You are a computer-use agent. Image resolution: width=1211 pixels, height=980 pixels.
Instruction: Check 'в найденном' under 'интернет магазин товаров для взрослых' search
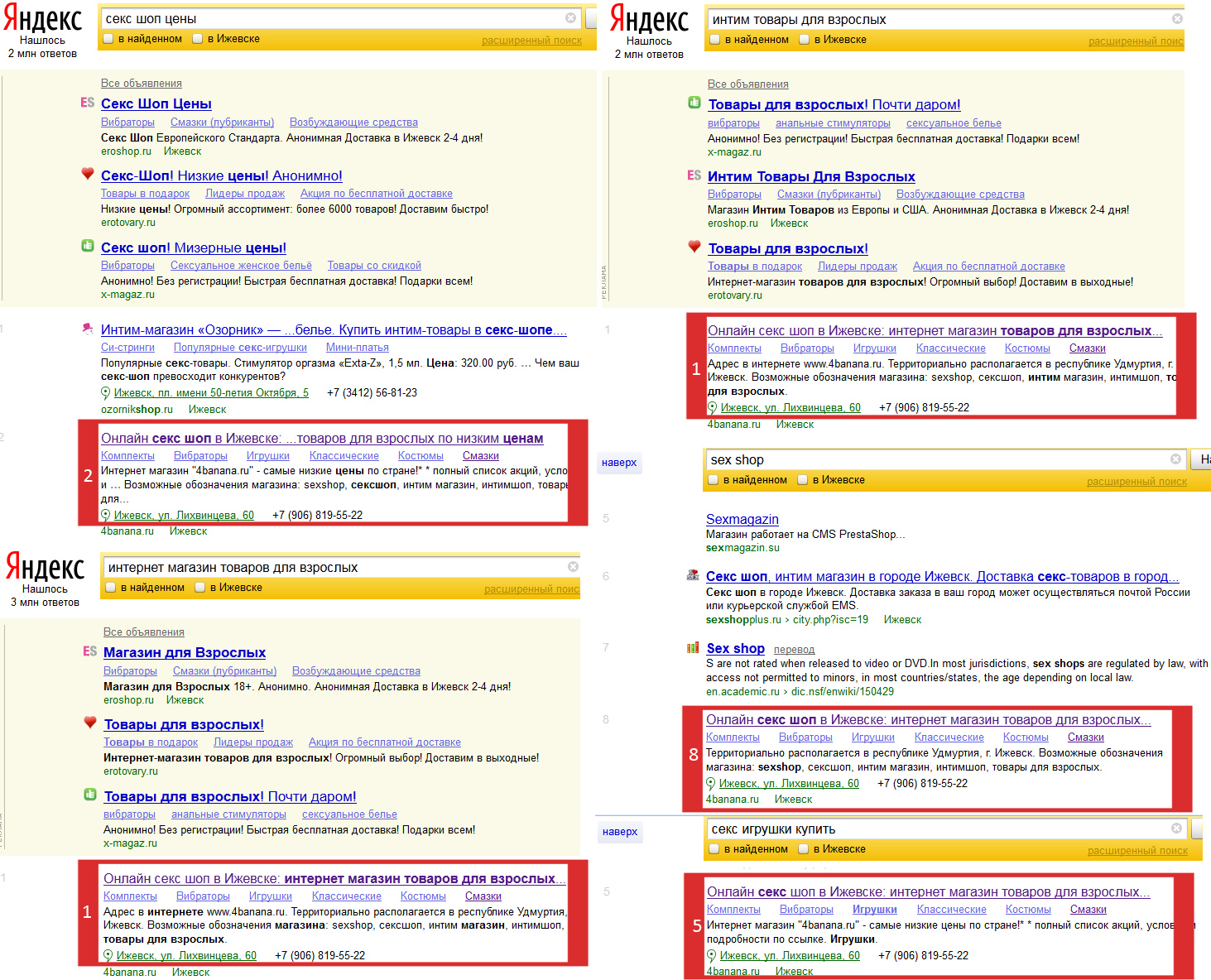(110, 587)
